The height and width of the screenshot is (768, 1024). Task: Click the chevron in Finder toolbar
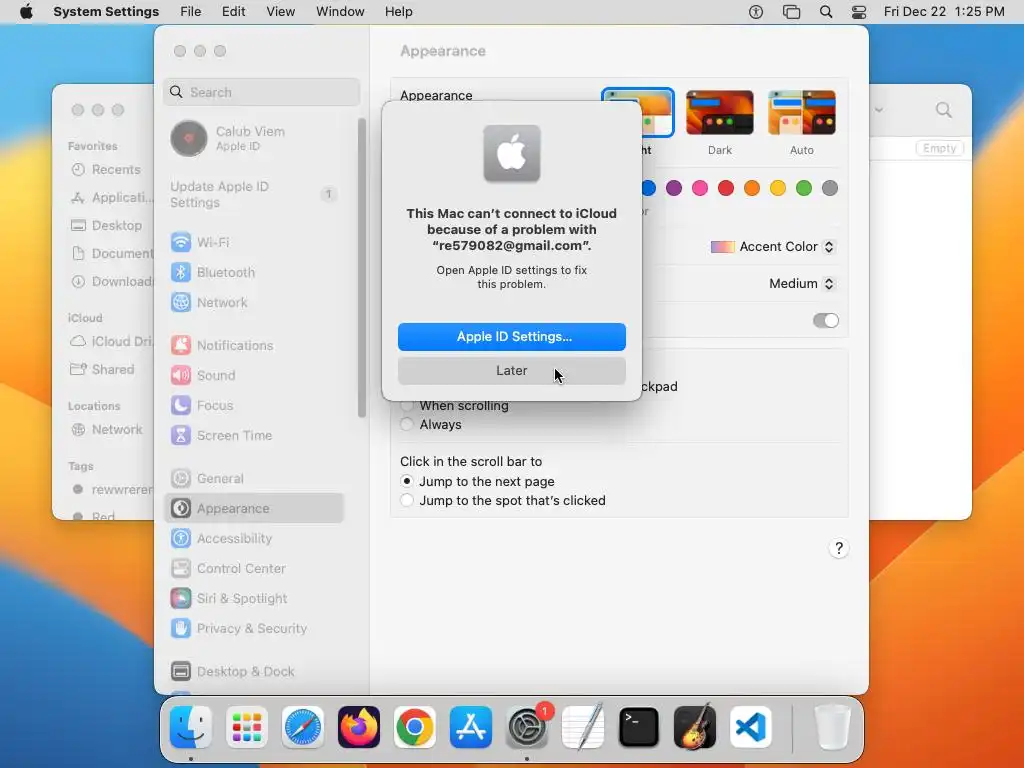[879, 110]
